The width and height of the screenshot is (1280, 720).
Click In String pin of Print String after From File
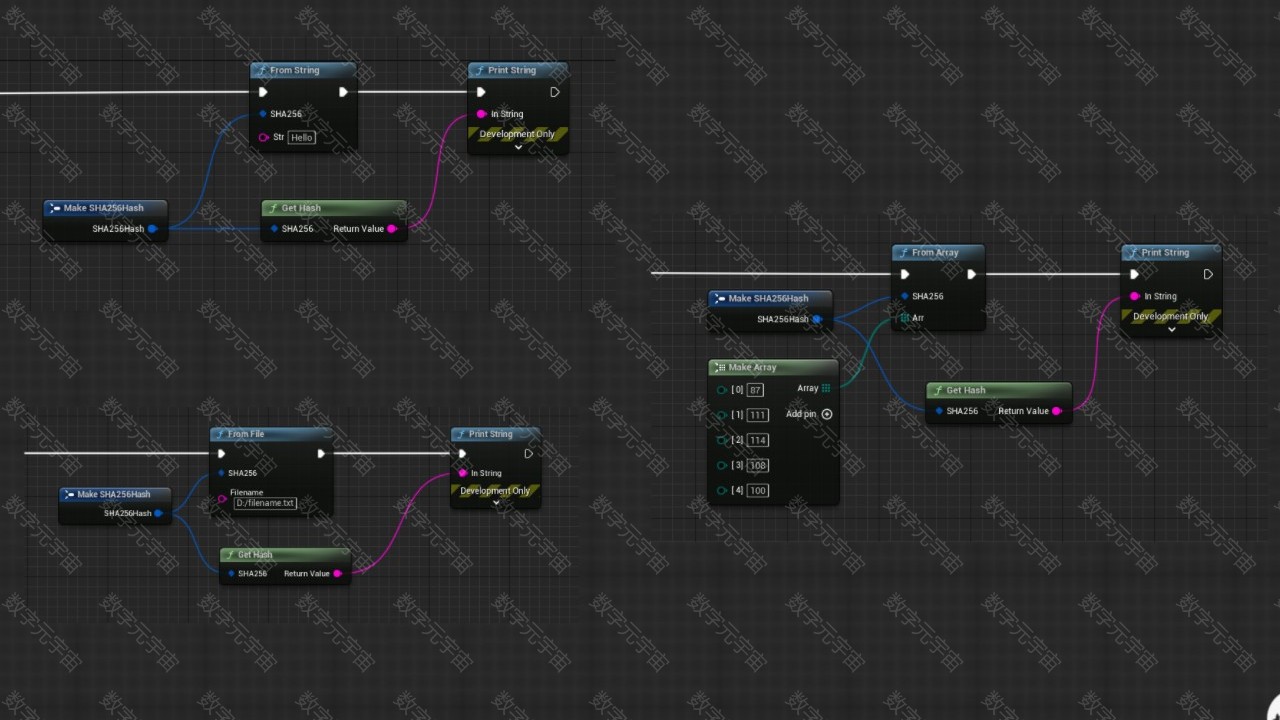(462, 473)
